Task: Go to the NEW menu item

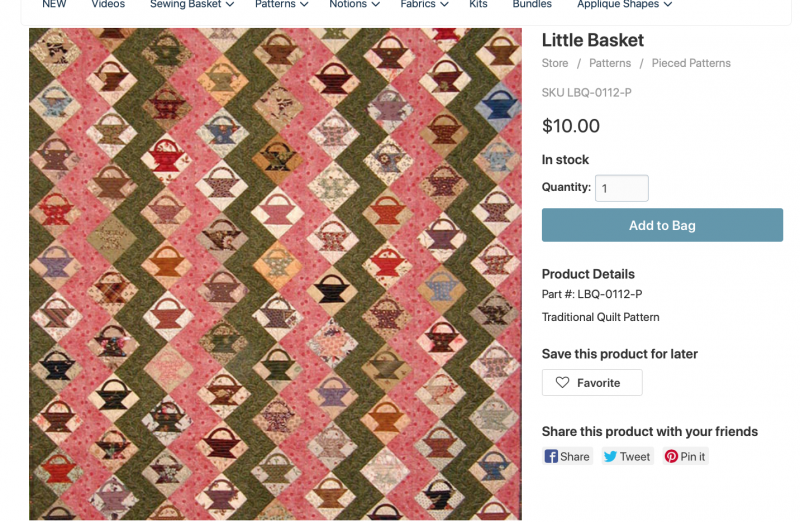Action: point(54,5)
